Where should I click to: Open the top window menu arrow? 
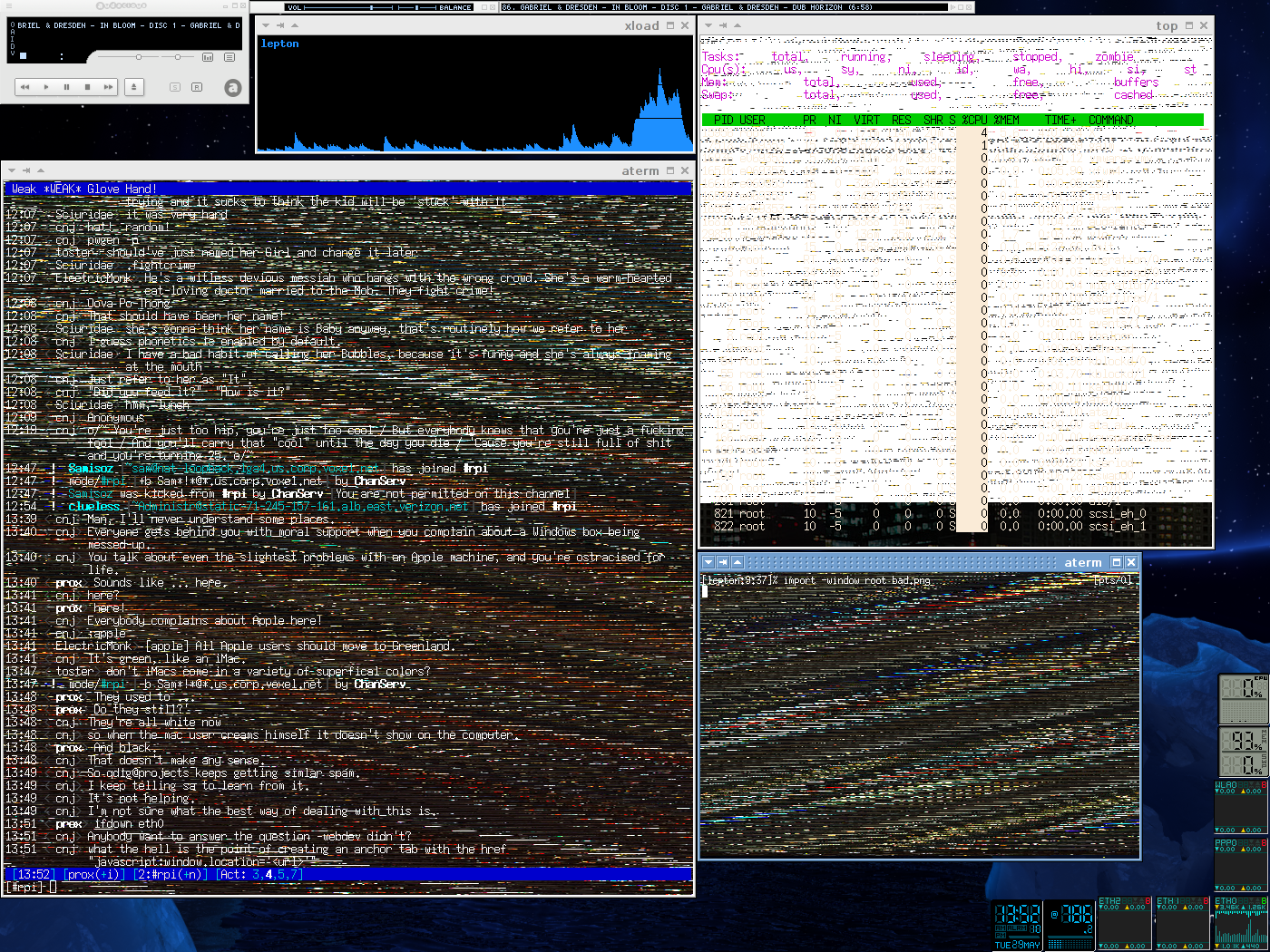coord(708,25)
